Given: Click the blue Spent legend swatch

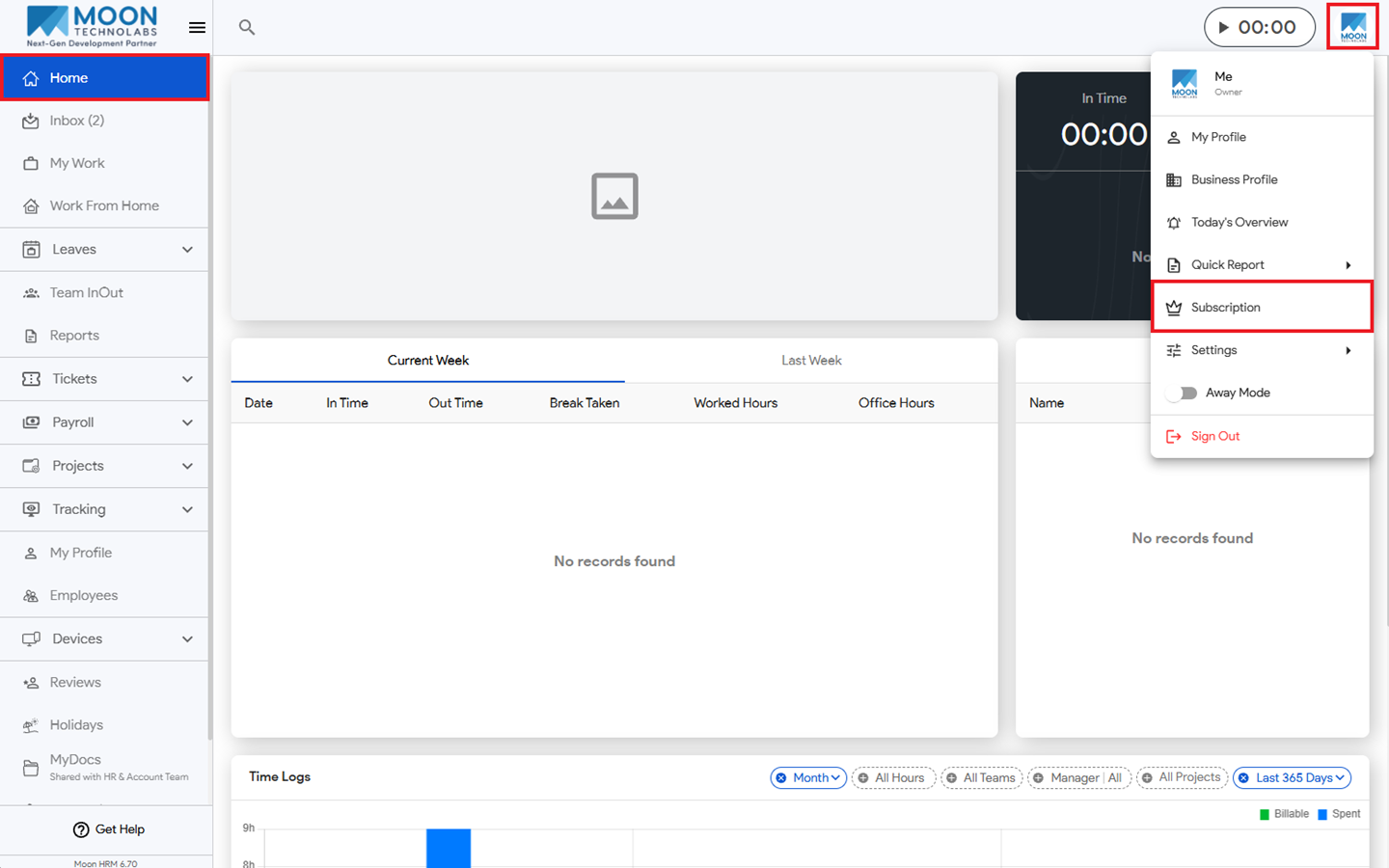Looking at the screenshot, I should tap(1322, 815).
